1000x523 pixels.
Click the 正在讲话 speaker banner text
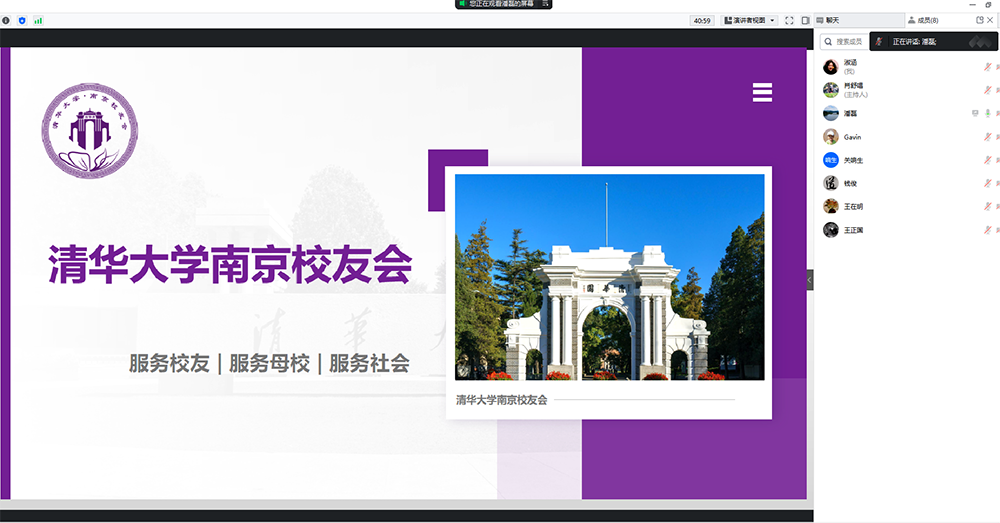pyautogui.click(x=915, y=41)
